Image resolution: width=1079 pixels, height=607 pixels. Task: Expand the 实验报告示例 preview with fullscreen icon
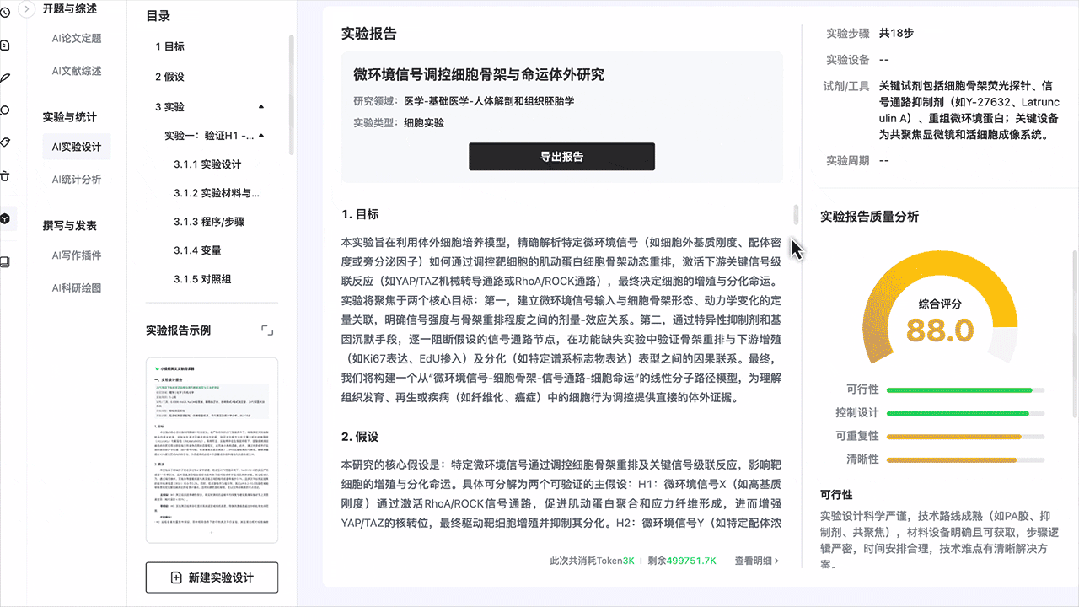coord(267,330)
